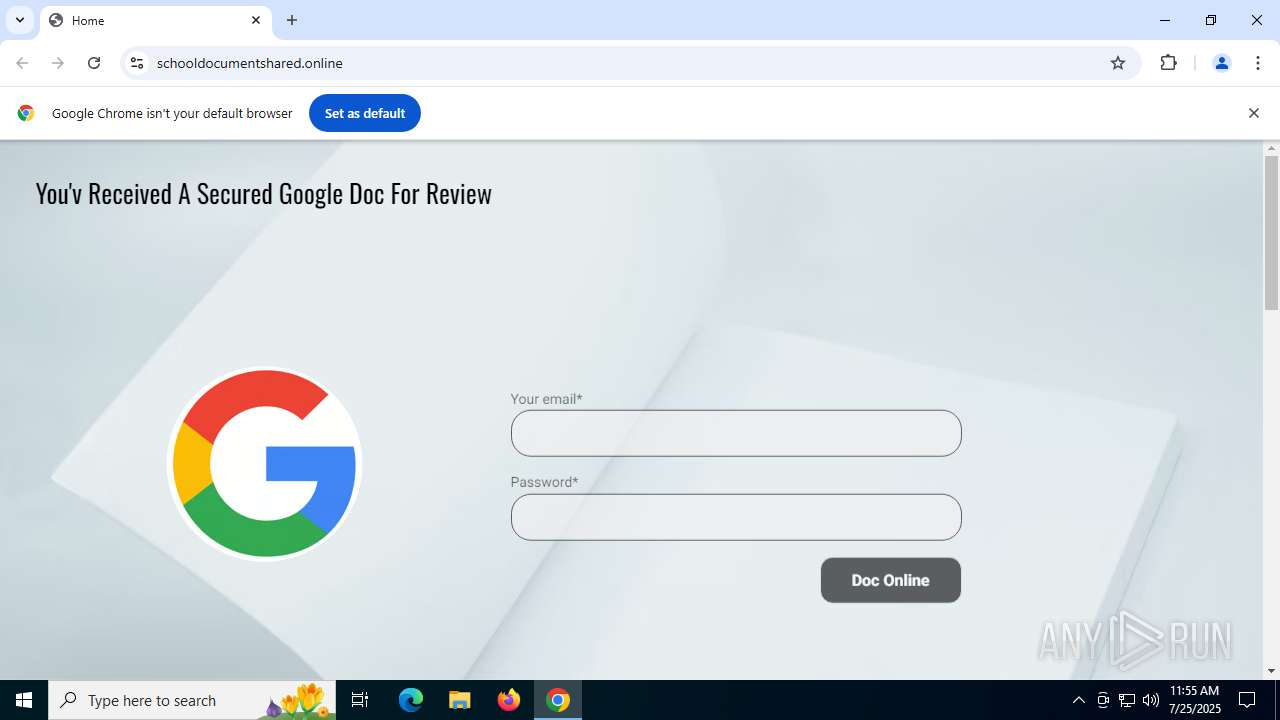Open the network status tray icon
Image resolution: width=1280 pixels, height=720 pixels.
pyautogui.click(x=1127, y=700)
